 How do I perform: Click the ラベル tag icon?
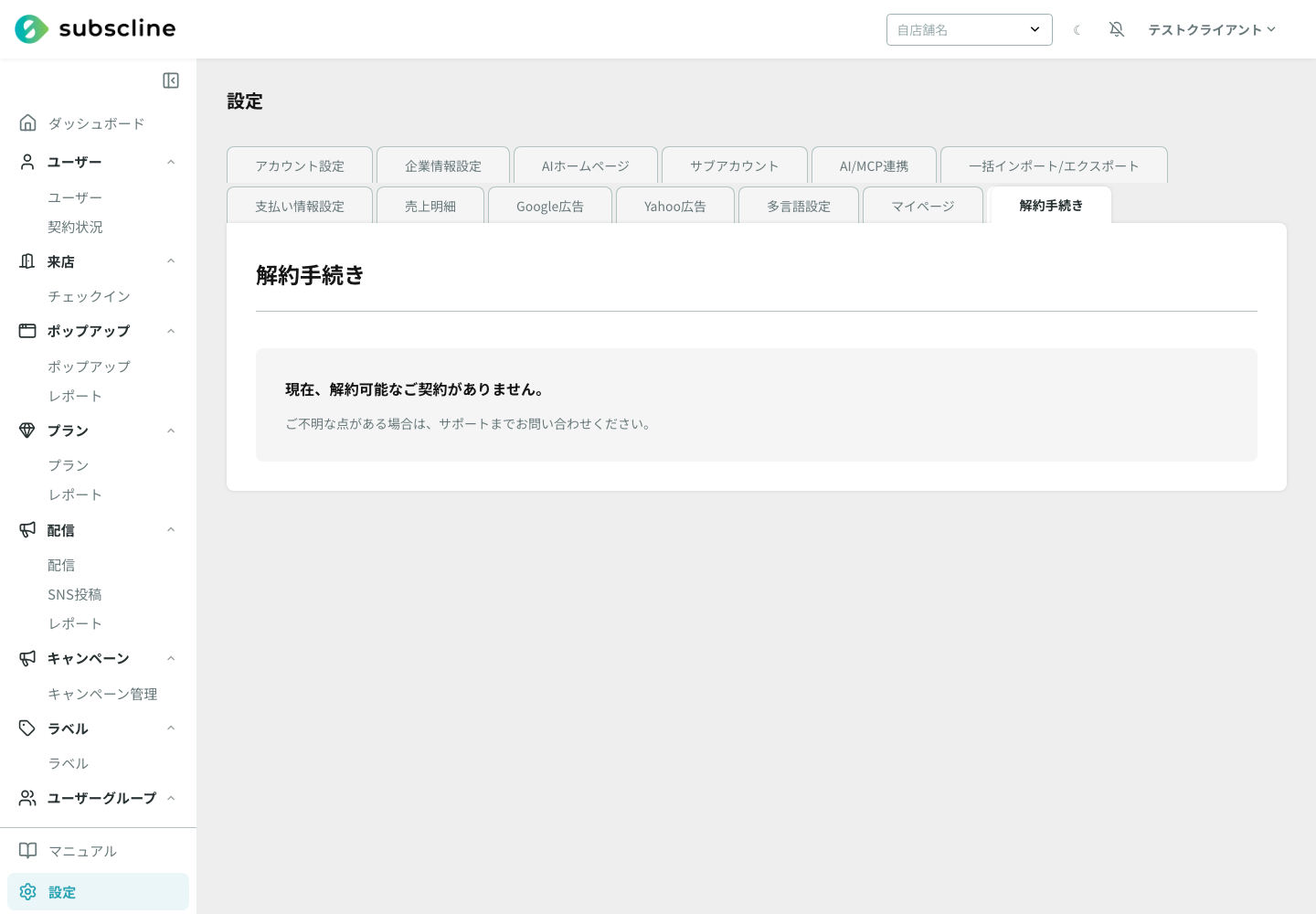click(27, 728)
